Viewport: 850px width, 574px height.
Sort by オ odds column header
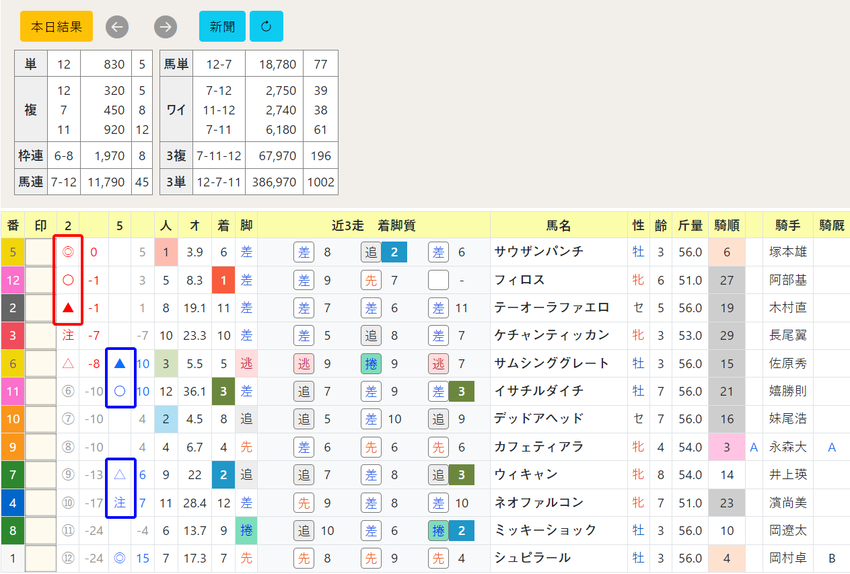tap(195, 225)
